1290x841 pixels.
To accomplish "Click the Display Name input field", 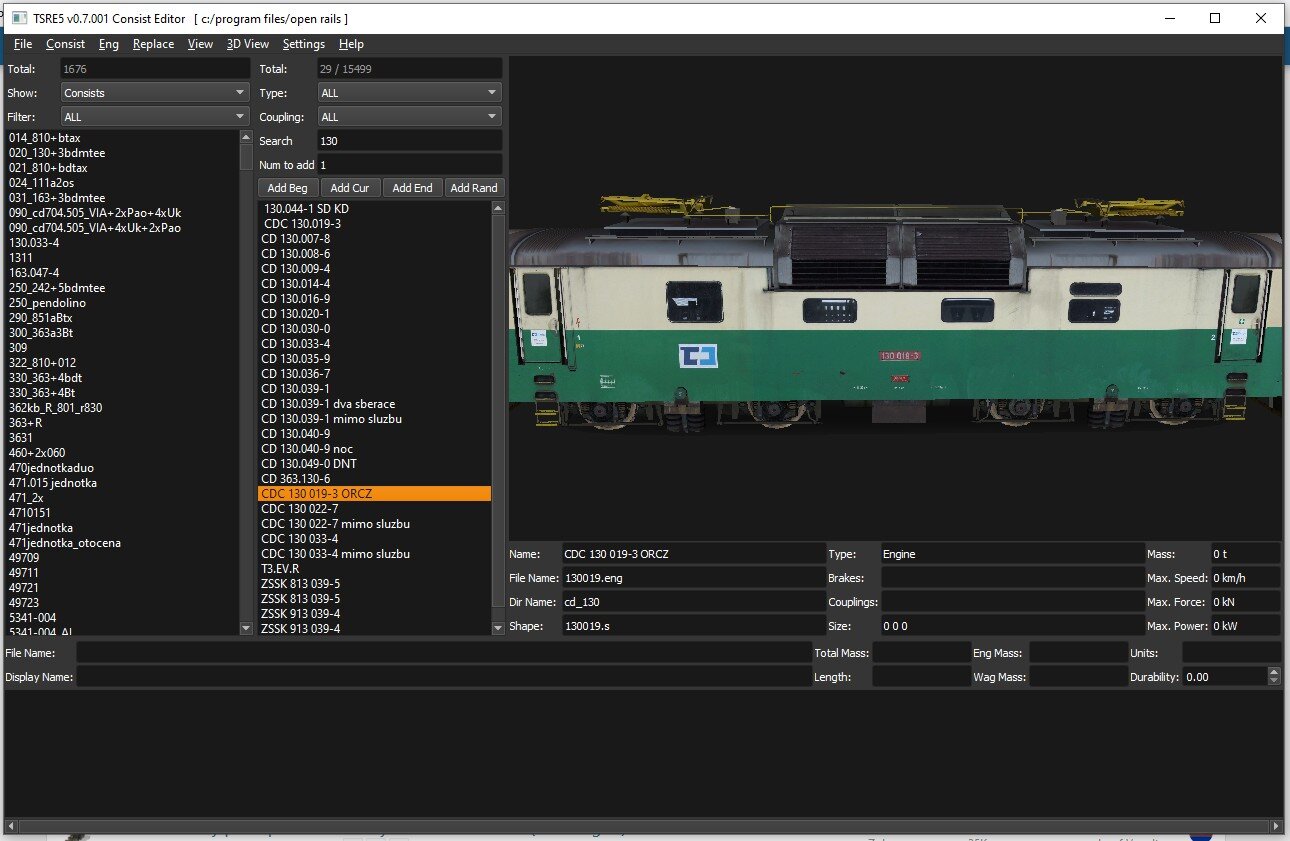I will point(443,677).
